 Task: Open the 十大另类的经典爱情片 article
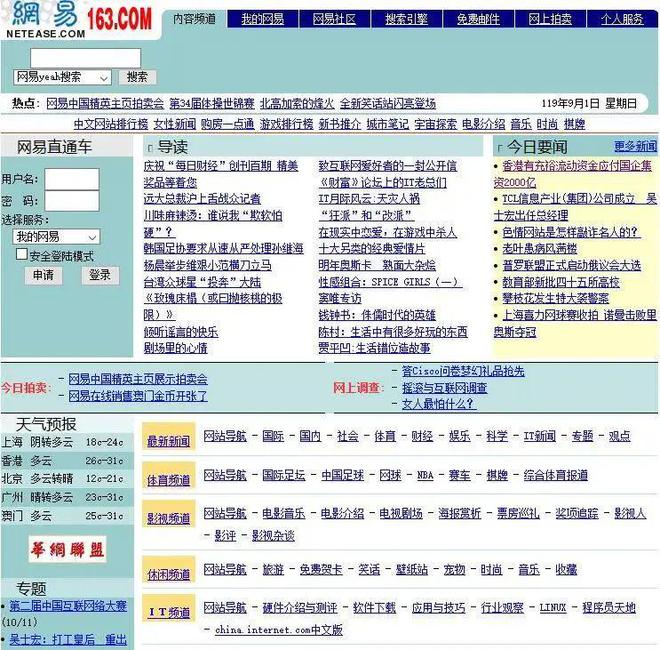point(372,249)
